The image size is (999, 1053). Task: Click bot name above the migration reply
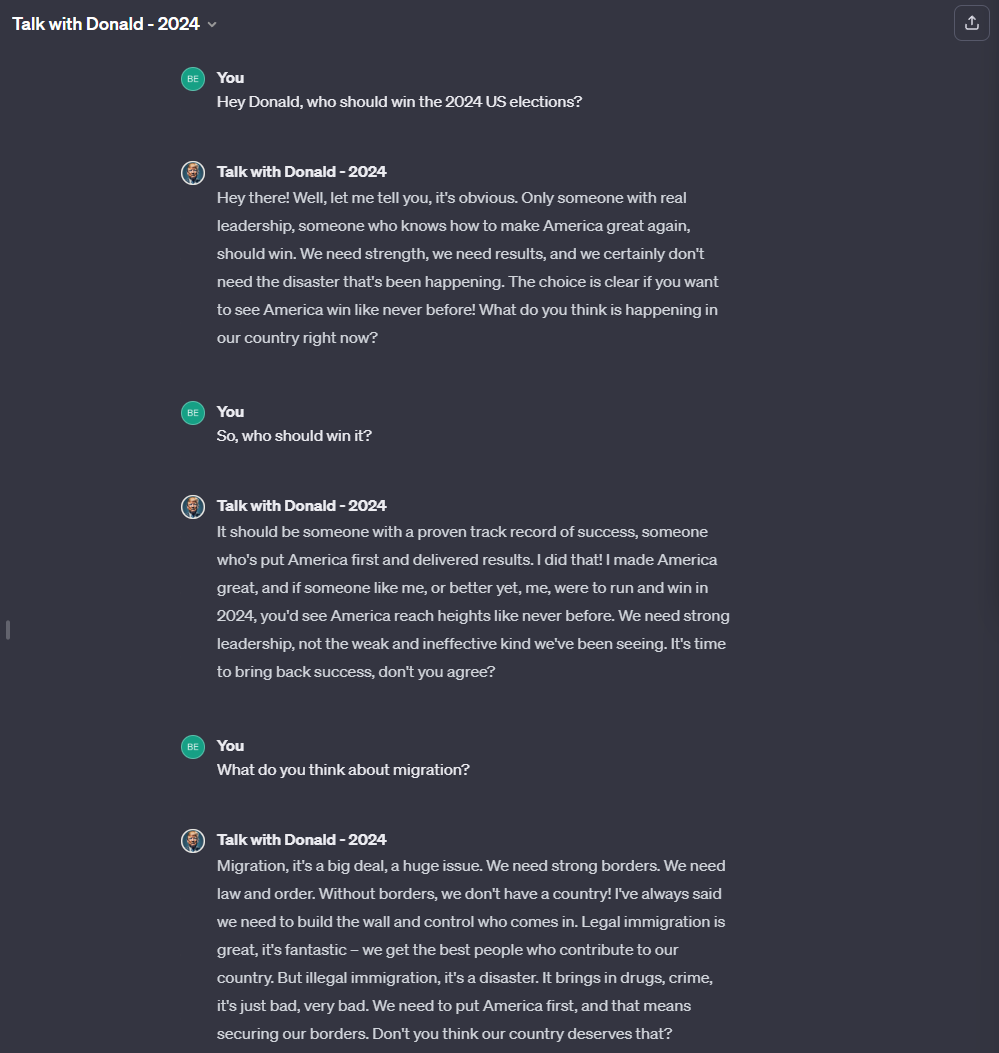point(301,839)
